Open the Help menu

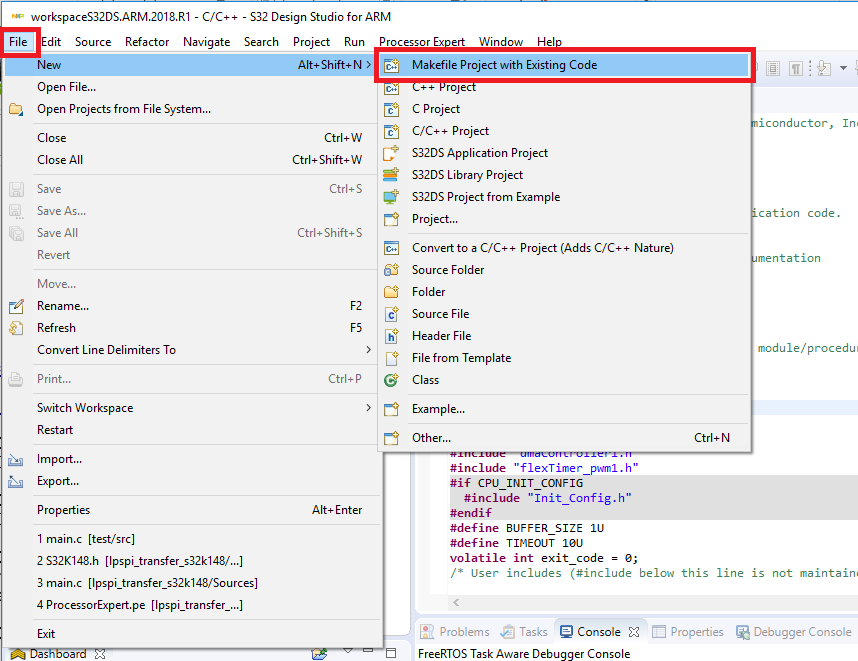click(549, 42)
